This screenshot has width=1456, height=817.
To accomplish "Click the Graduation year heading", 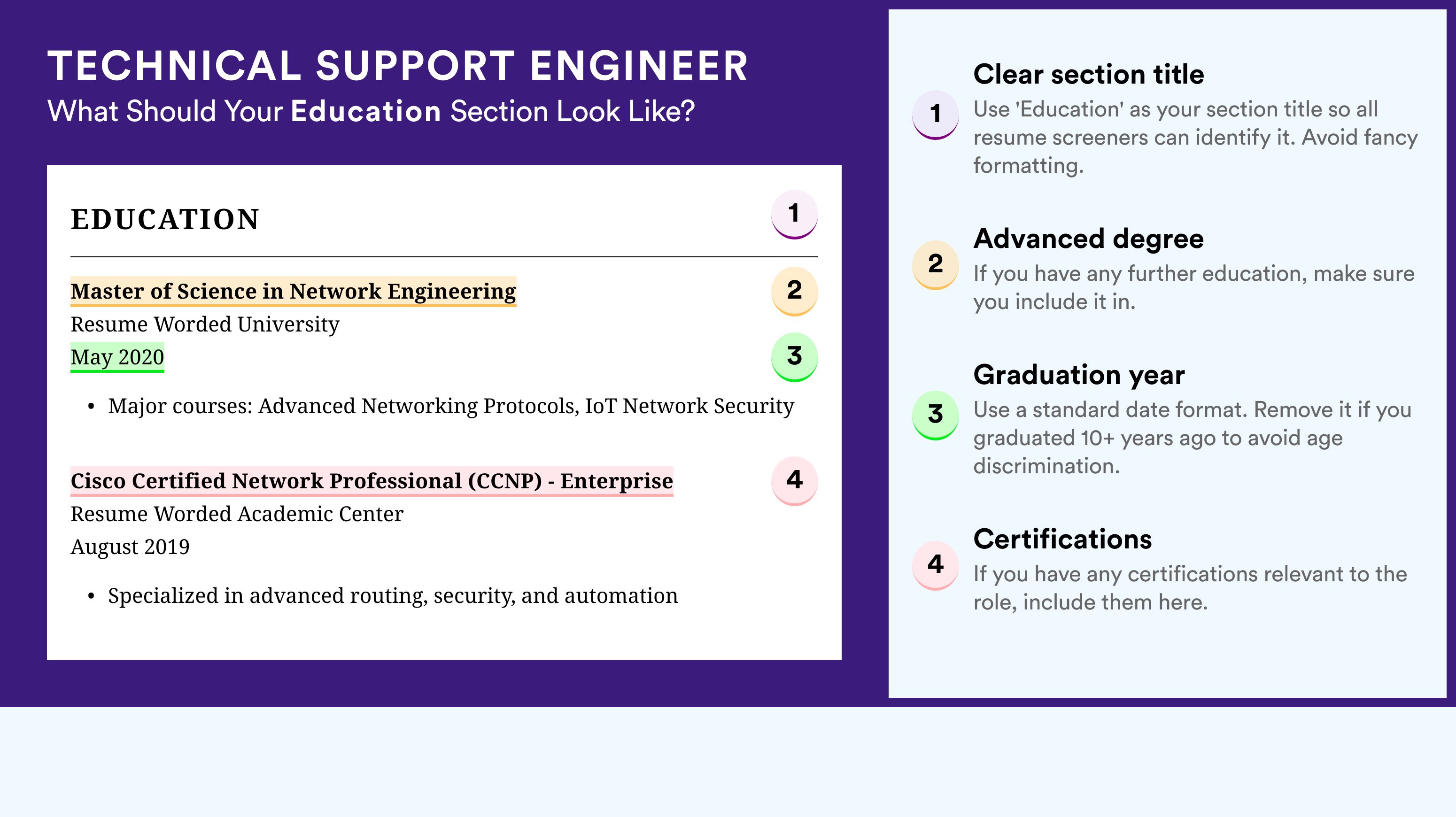I will (1079, 375).
